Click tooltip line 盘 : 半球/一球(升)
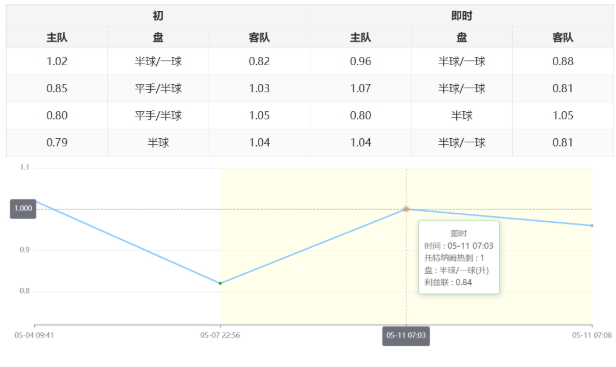This screenshot has width=616, height=367. point(456,270)
